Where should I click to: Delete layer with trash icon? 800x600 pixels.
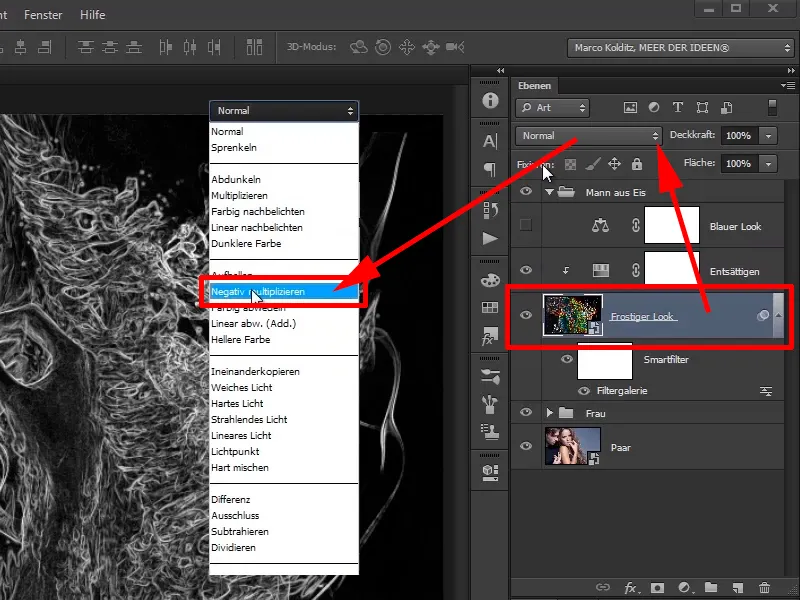coord(764,588)
